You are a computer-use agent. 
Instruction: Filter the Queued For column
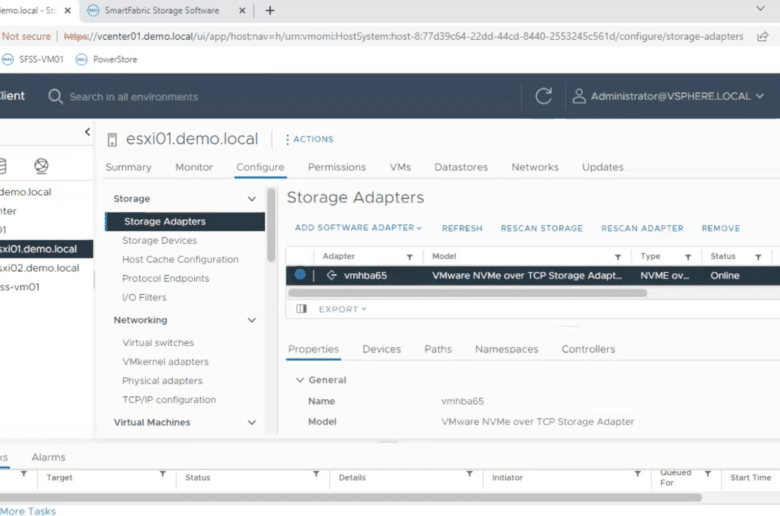pos(707,474)
